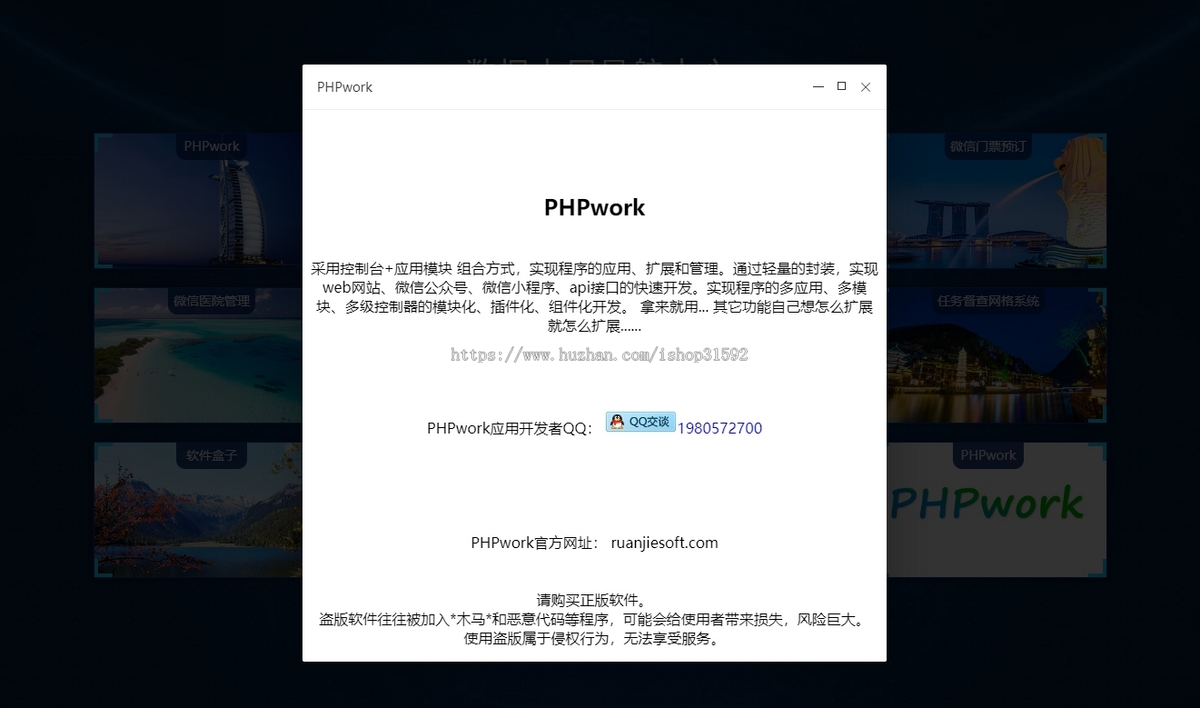The height and width of the screenshot is (708, 1200).
Task: Open the 软件盒子 background card
Action: click(x=199, y=510)
